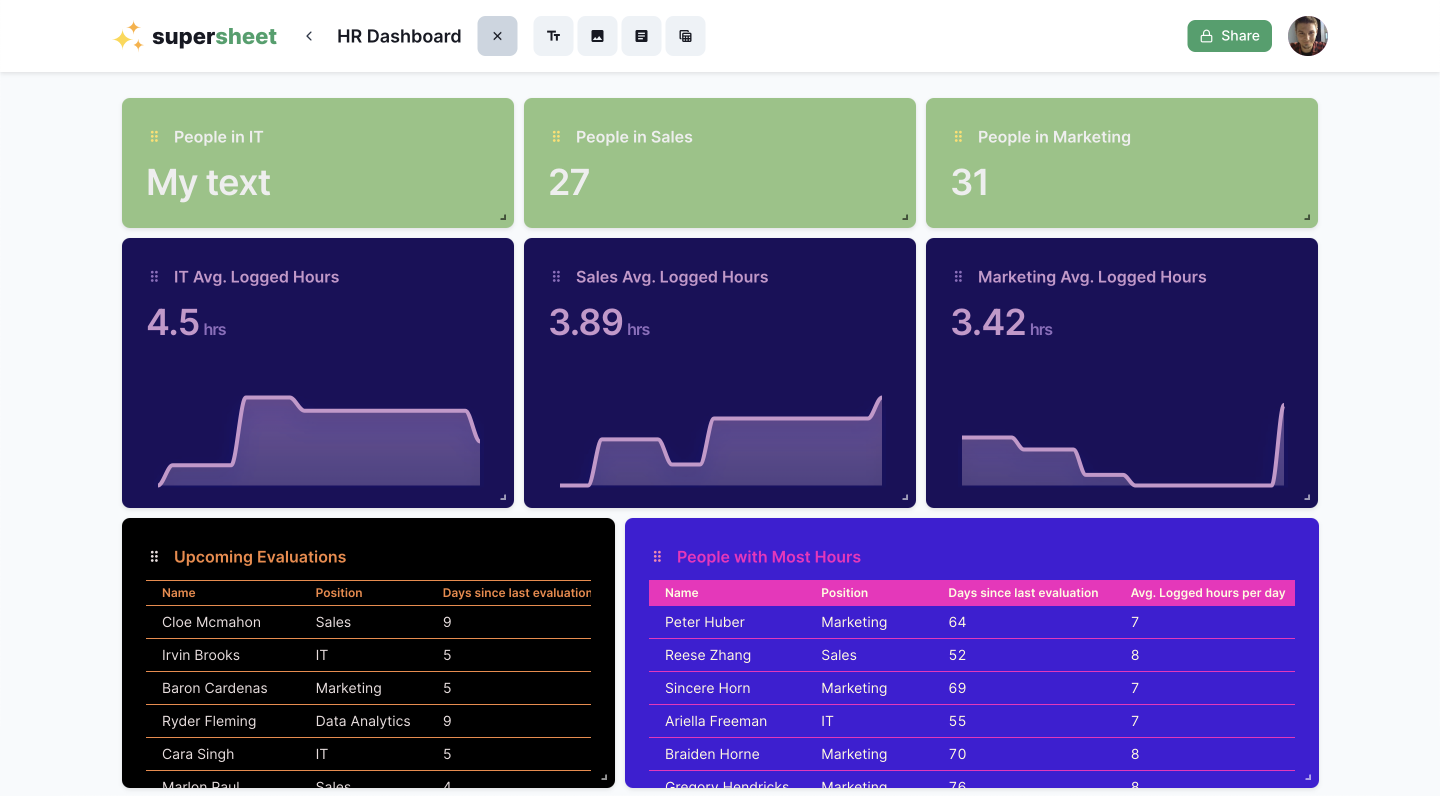Click the 3.42 hrs value

click(x=1001, y=323)
